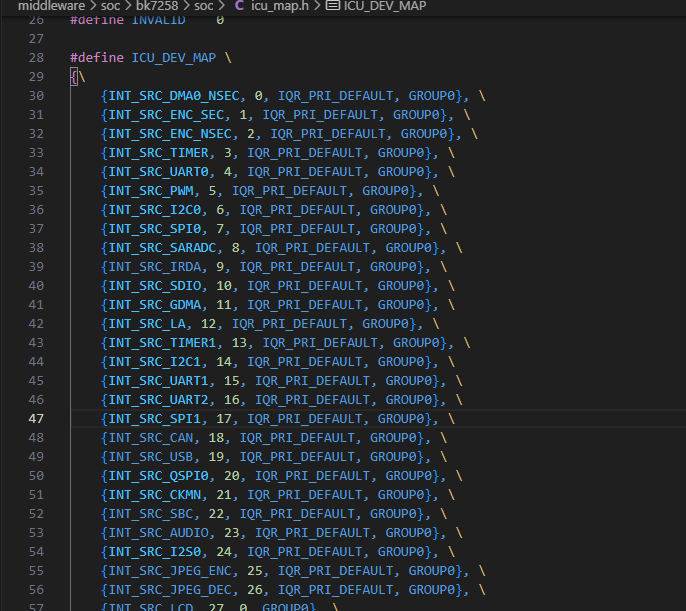Click the symbol icon before ICU_DEV_MAP breadcrumb
Image resolution: width=686 pixels, height=611 pixels.
coord(333,6)
